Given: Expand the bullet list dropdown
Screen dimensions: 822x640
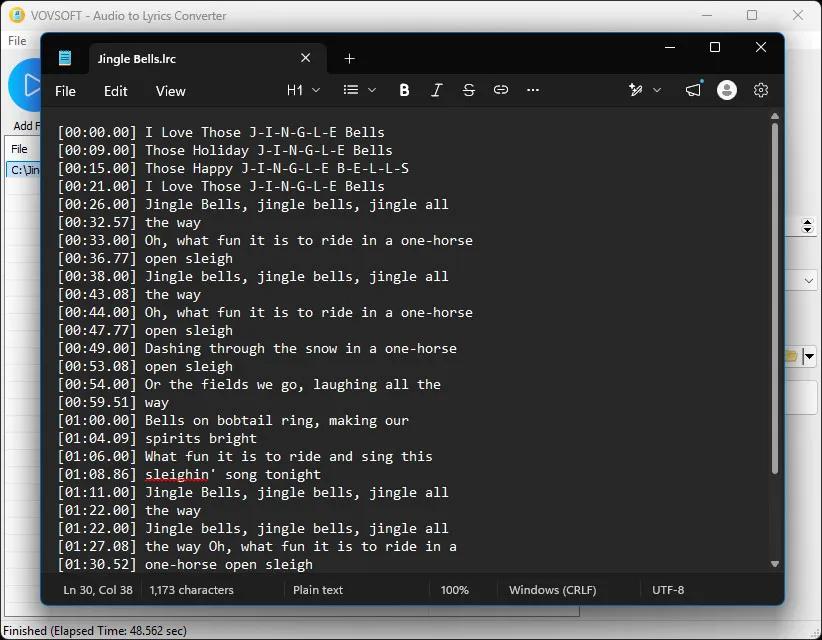Looking at the screenshot, I should (359, 90).
